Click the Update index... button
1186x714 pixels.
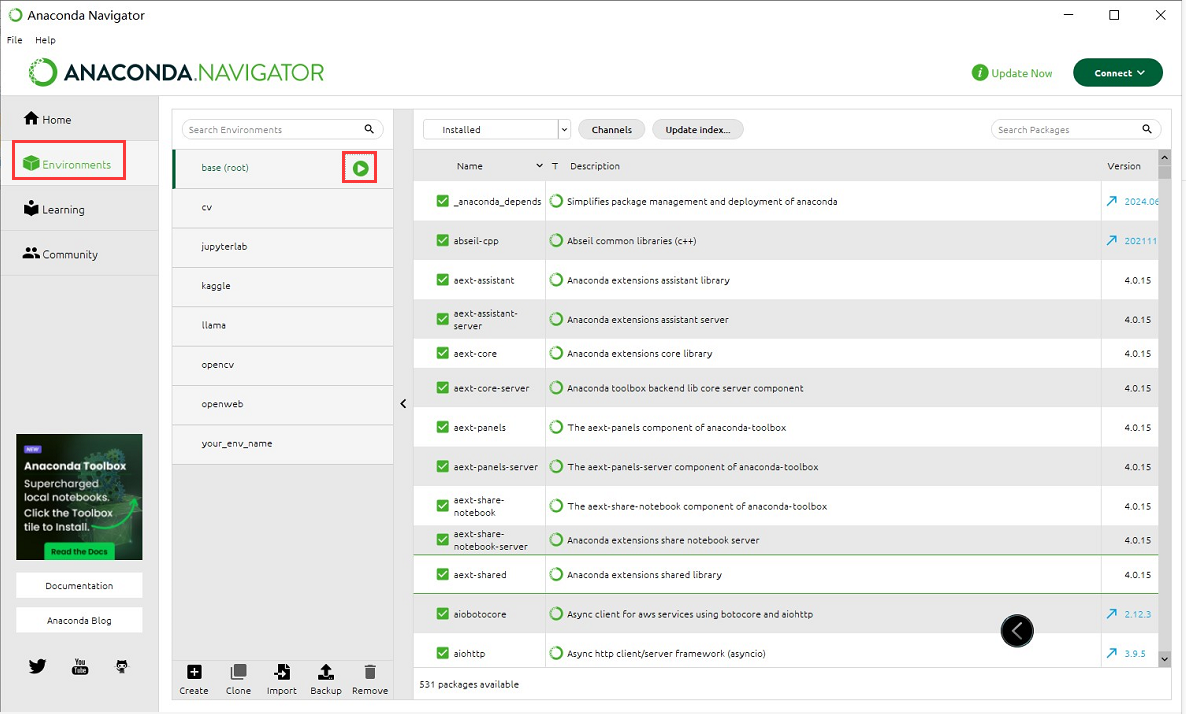(x=697, y=130)
